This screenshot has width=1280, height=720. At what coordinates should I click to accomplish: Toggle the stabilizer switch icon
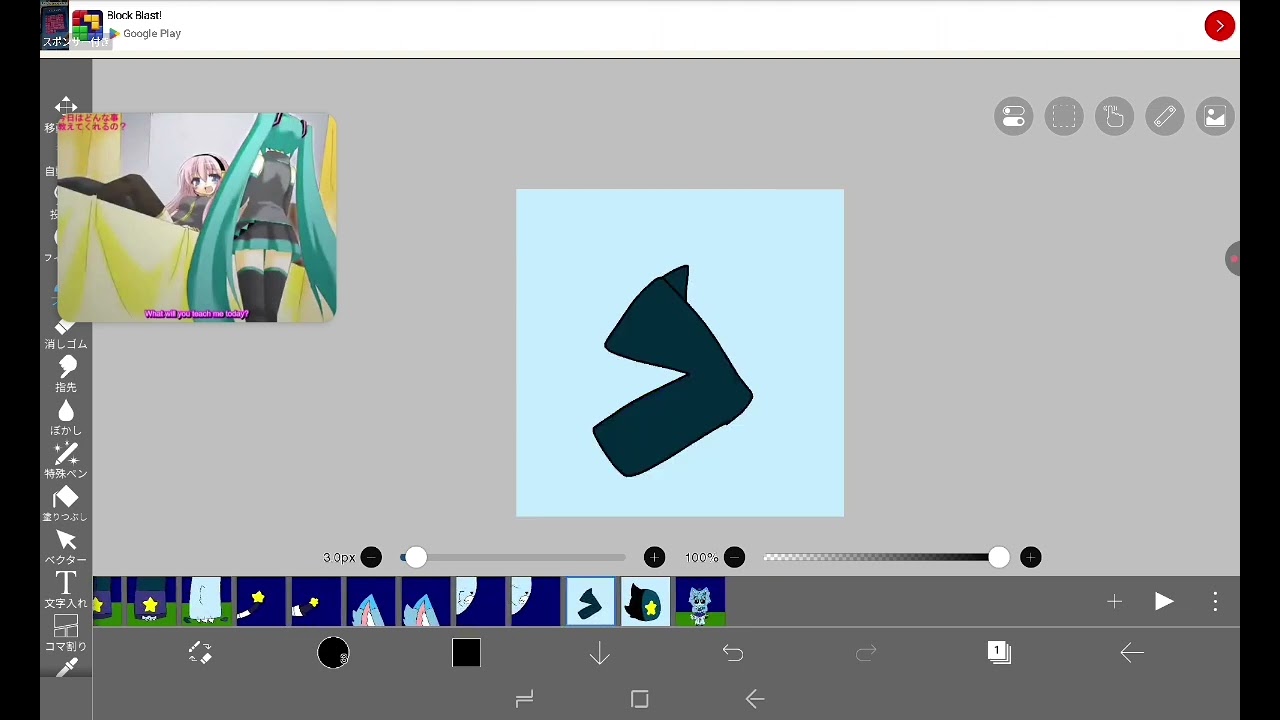point(1013,117)
